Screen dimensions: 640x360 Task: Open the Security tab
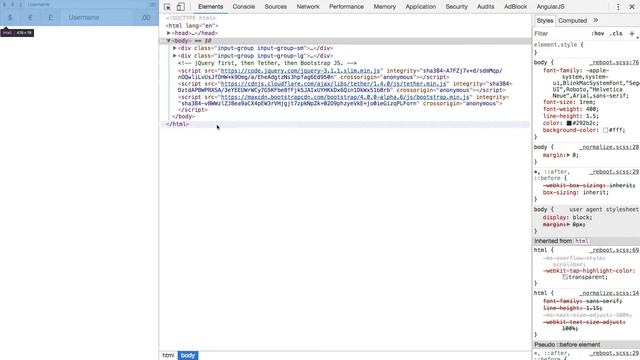tap(456, 7)
